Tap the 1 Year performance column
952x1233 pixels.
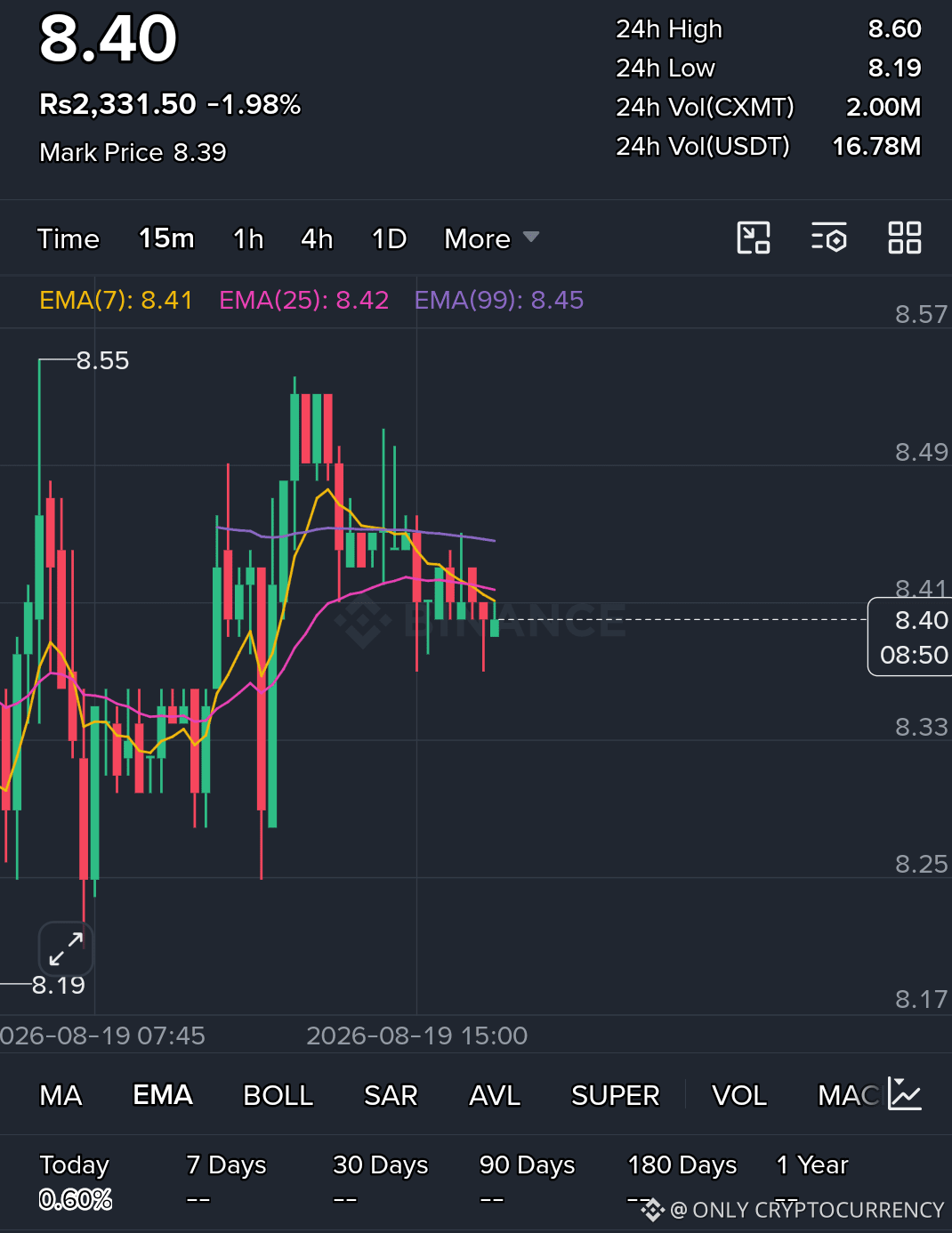pyautogui.click(x=812, y=1182)
